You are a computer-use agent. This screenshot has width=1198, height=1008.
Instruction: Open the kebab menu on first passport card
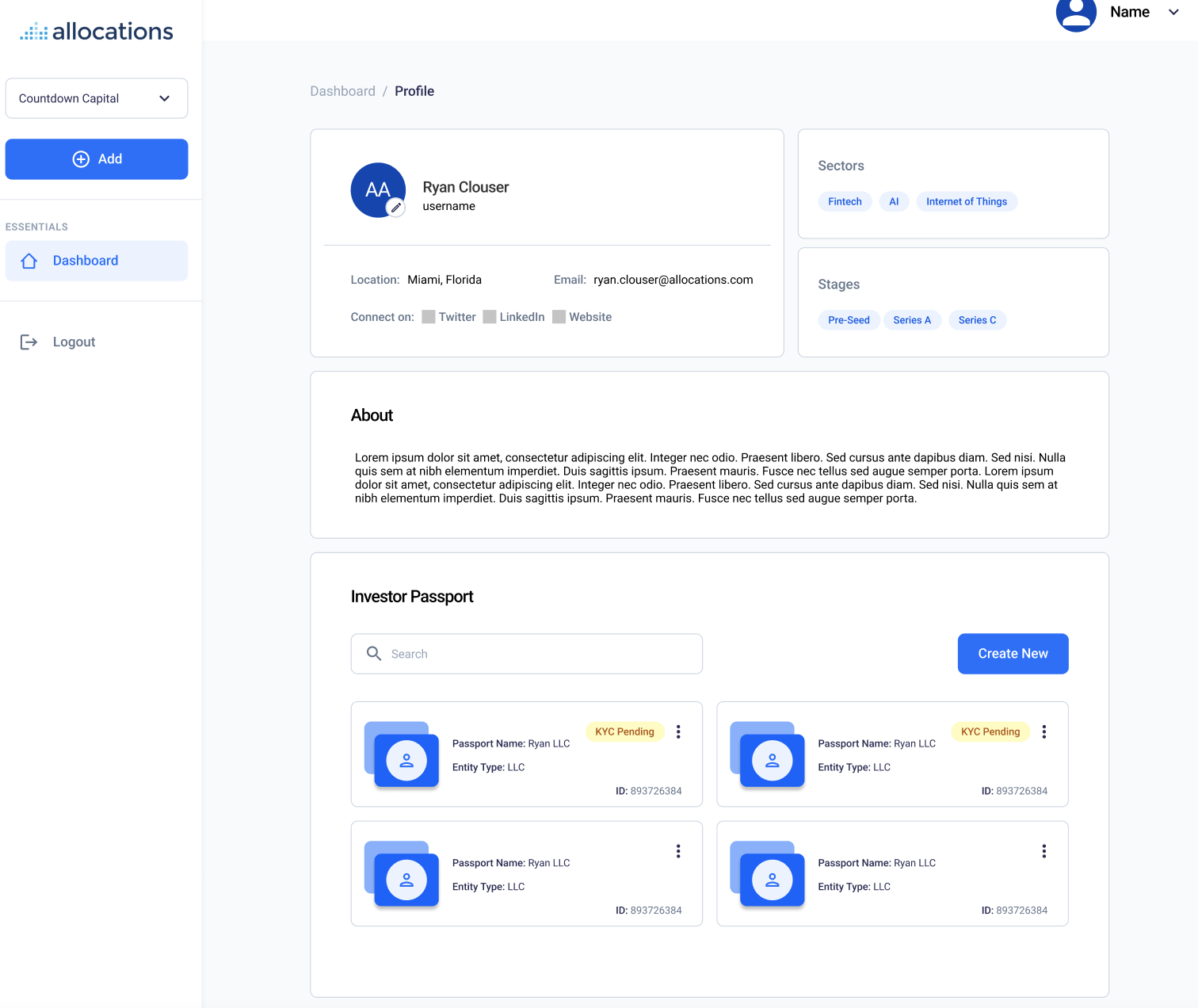pyautogui.click(x=678, y=731)
